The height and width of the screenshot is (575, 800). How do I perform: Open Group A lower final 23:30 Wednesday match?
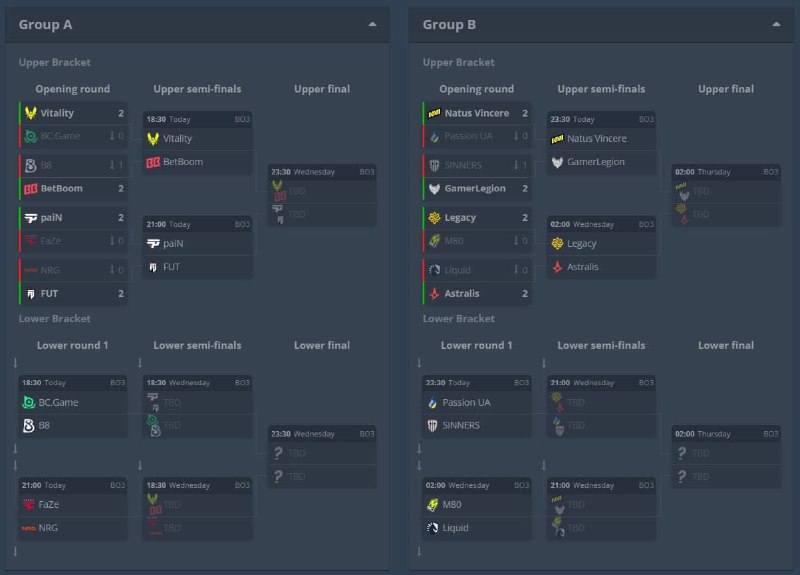pyautogui.click(x=322, y=457)
